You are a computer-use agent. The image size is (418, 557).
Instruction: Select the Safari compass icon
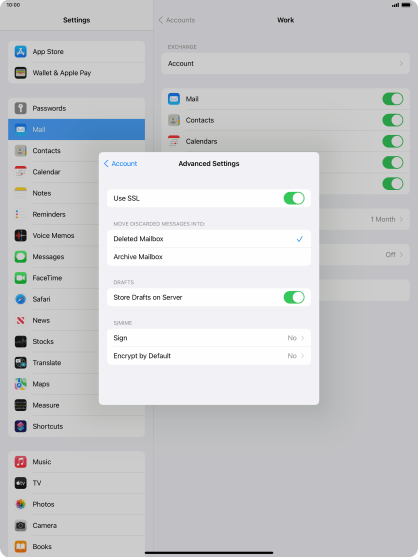click(x=21, y=299)
